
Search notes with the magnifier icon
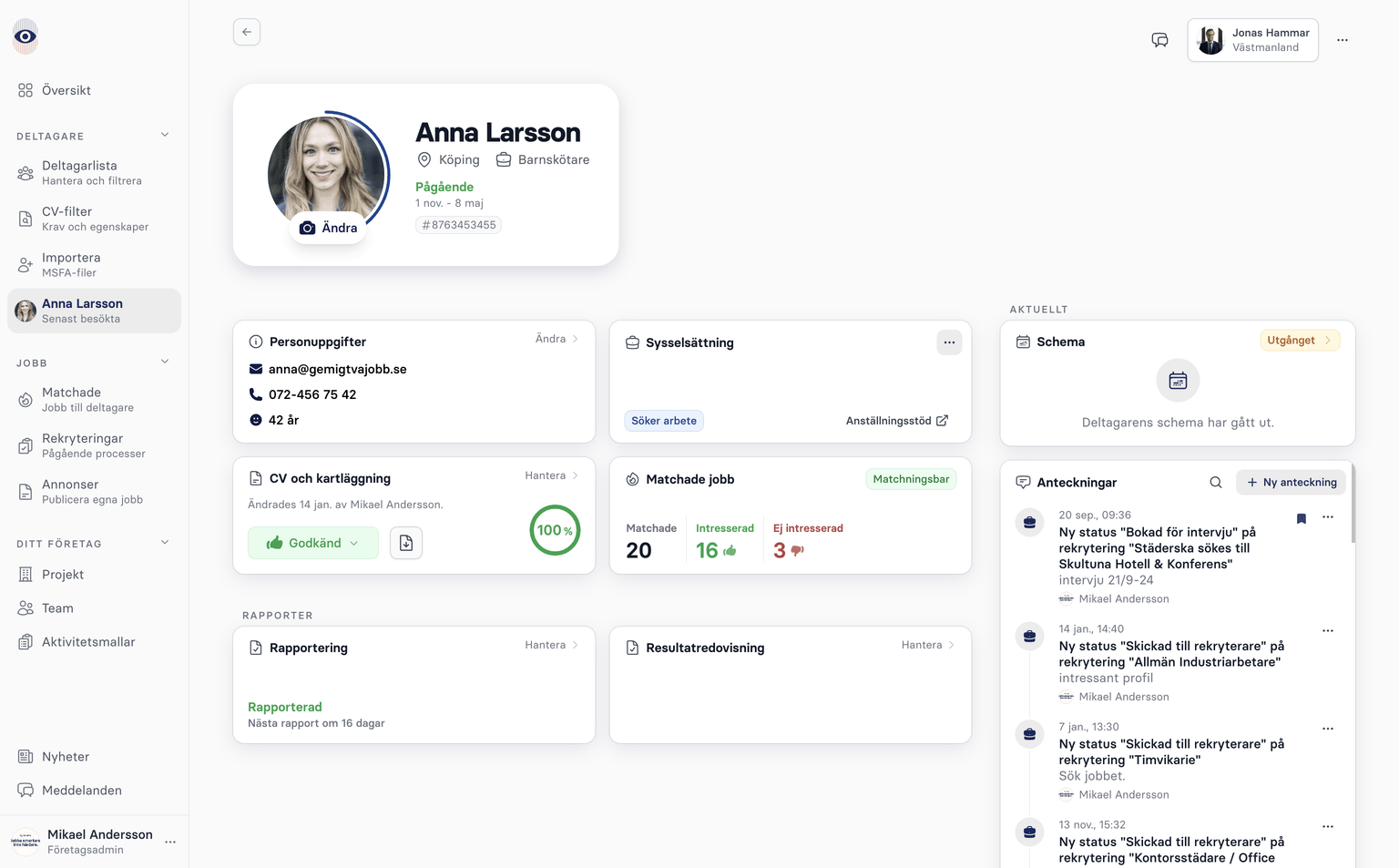tap(1215, 483)
